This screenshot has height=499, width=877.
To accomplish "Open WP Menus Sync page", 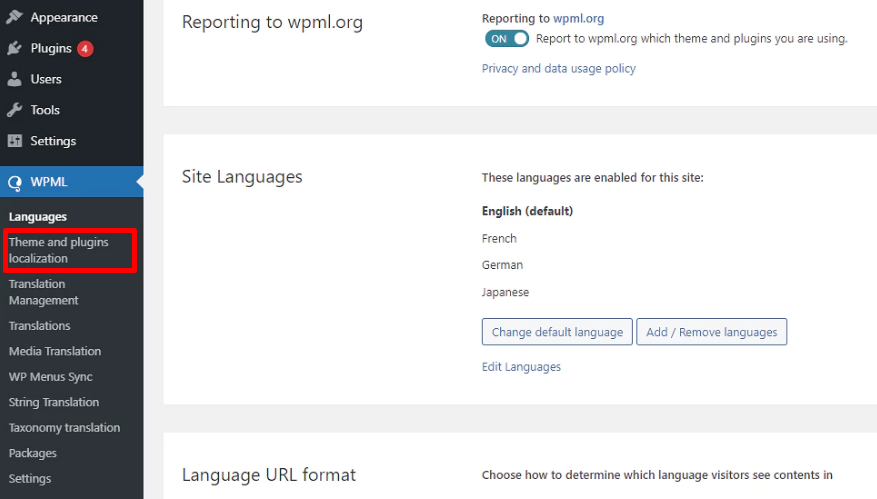I will point(50,377).
